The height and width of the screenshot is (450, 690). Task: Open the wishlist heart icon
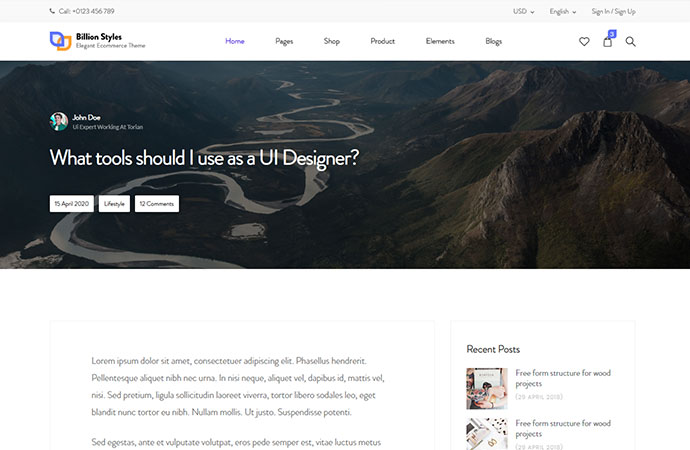(x=584, y=42)
